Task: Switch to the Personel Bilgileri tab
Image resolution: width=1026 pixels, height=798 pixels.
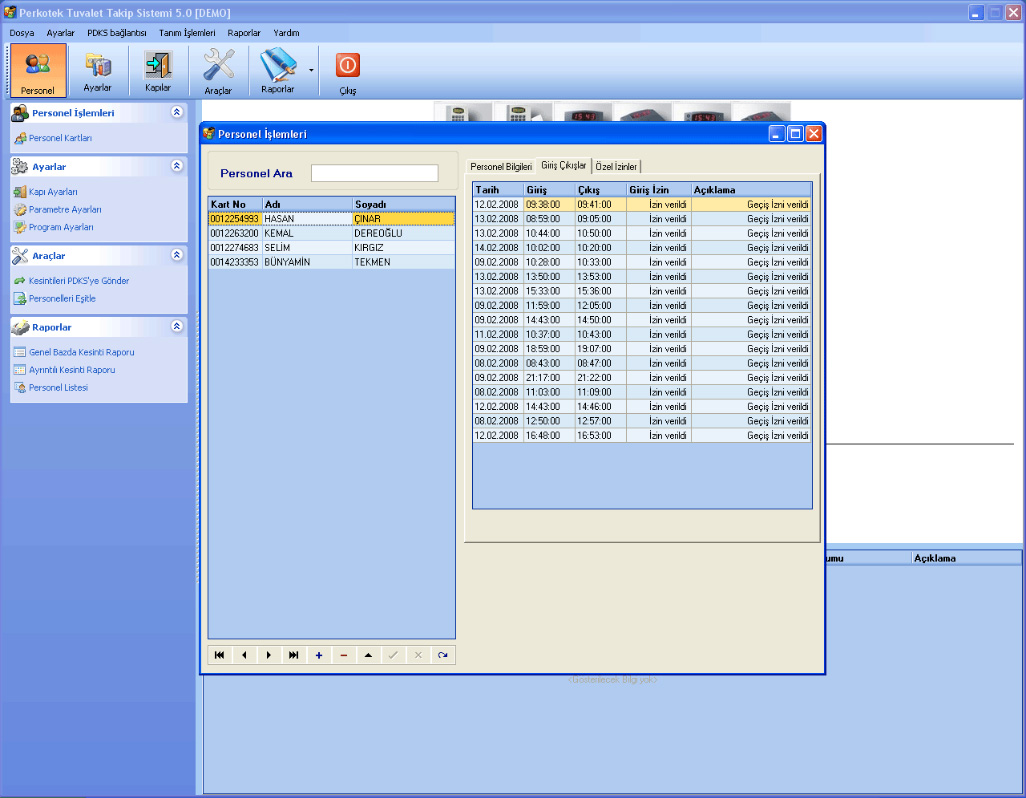Action: click(501, 166)
